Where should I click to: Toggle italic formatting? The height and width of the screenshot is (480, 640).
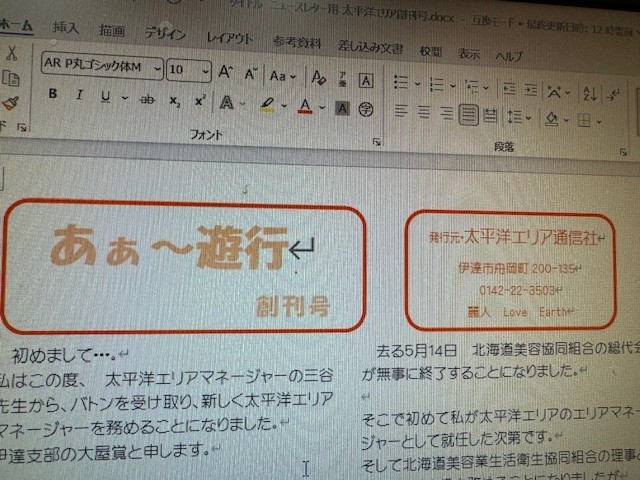pos(78,97)
